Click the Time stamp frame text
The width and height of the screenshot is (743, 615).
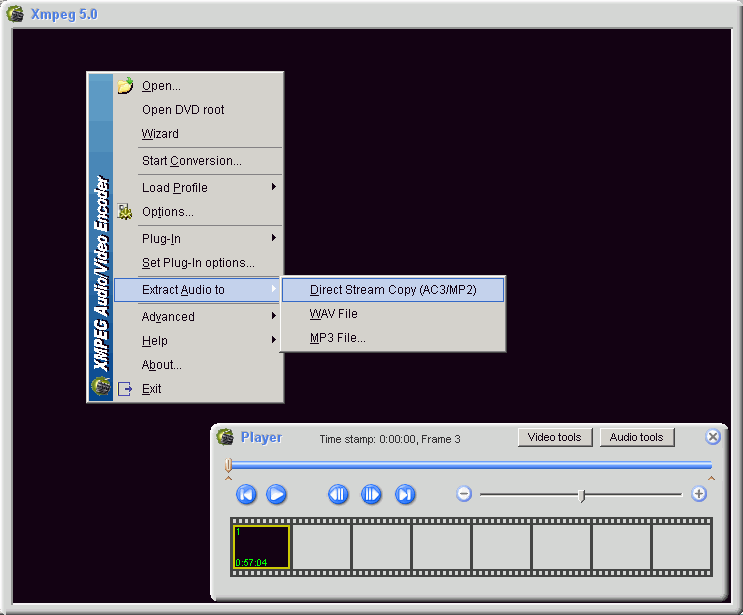coord(390,439)
